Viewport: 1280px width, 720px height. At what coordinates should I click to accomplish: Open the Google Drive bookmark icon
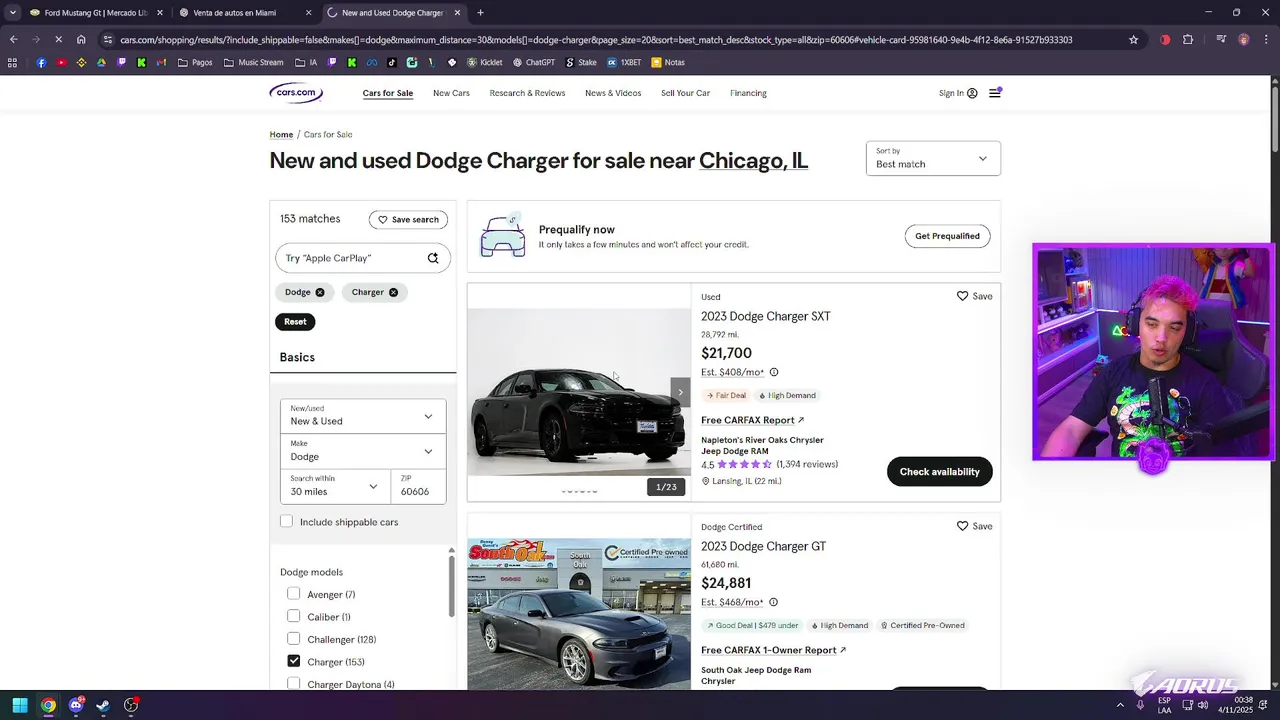(101, 62)
